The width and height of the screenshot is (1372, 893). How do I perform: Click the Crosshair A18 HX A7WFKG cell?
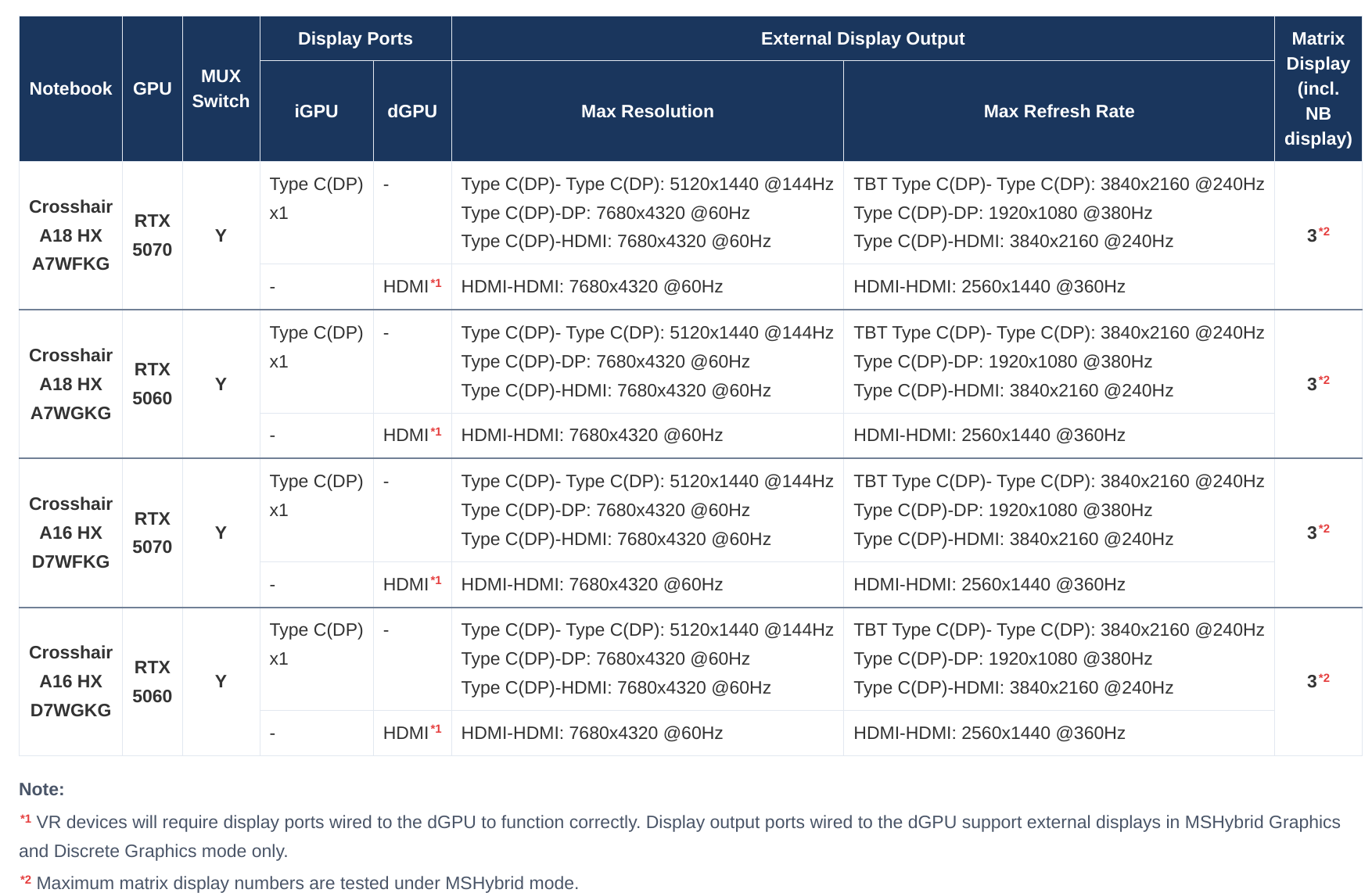[70, 235]
